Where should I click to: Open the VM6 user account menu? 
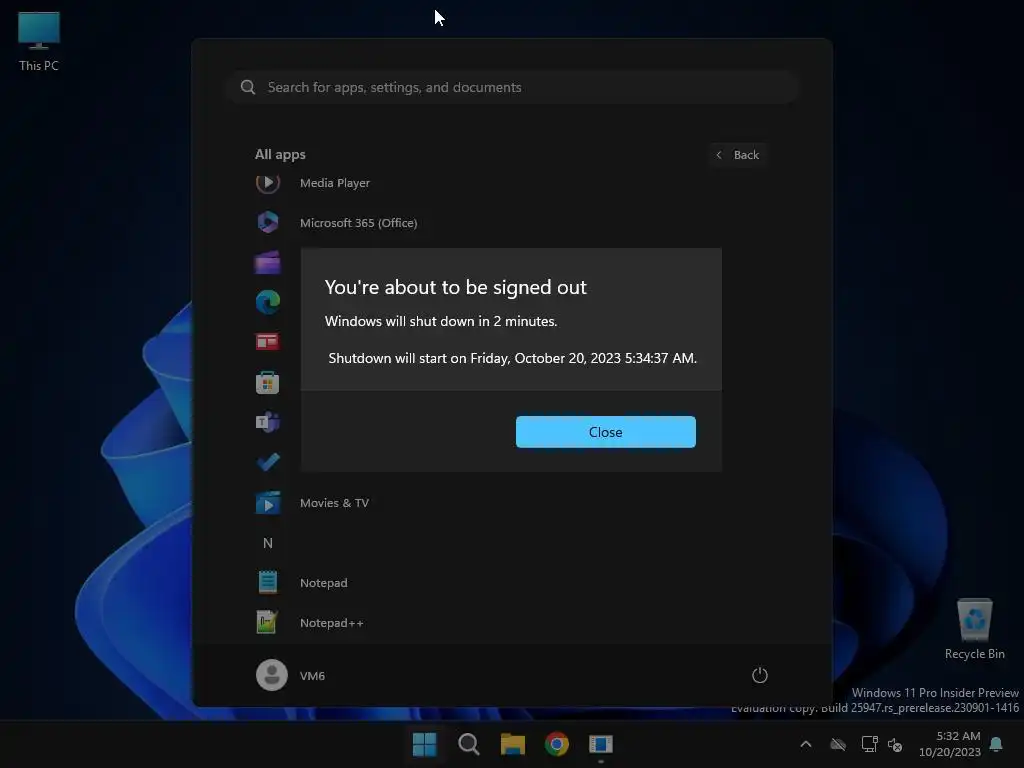click(x=291, y=675)
